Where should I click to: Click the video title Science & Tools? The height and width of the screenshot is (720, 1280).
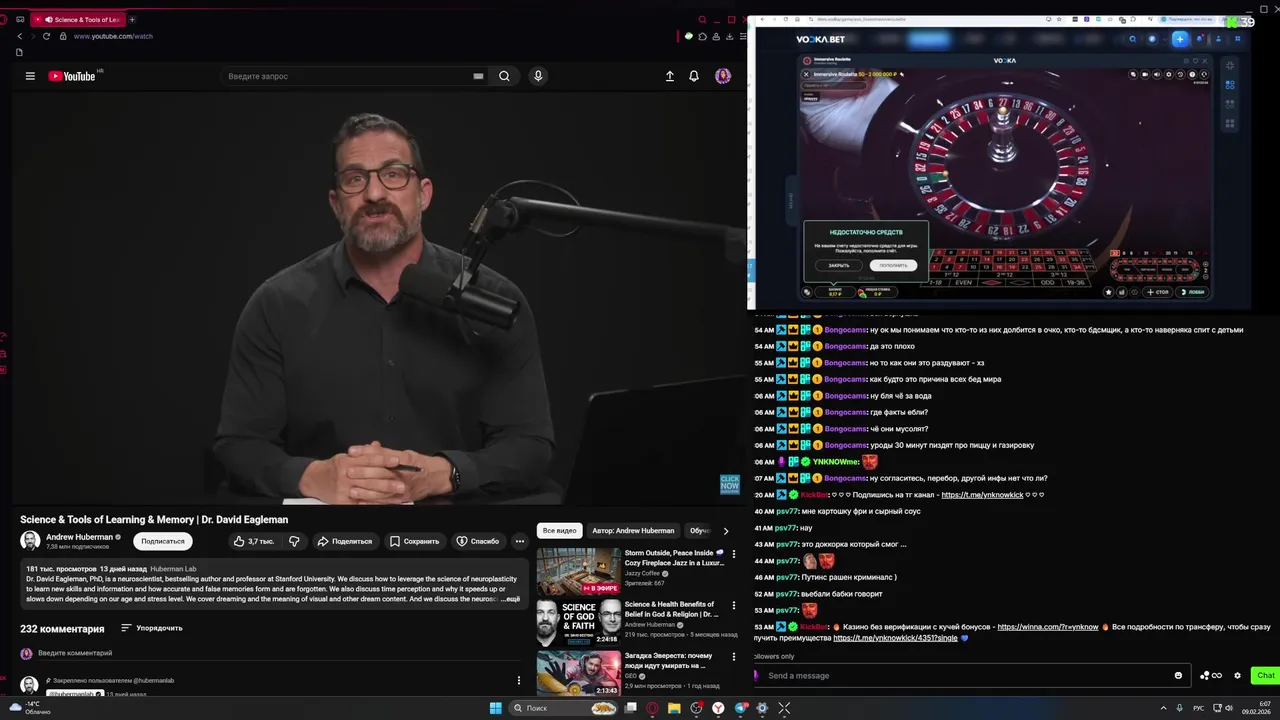[154, 520]
